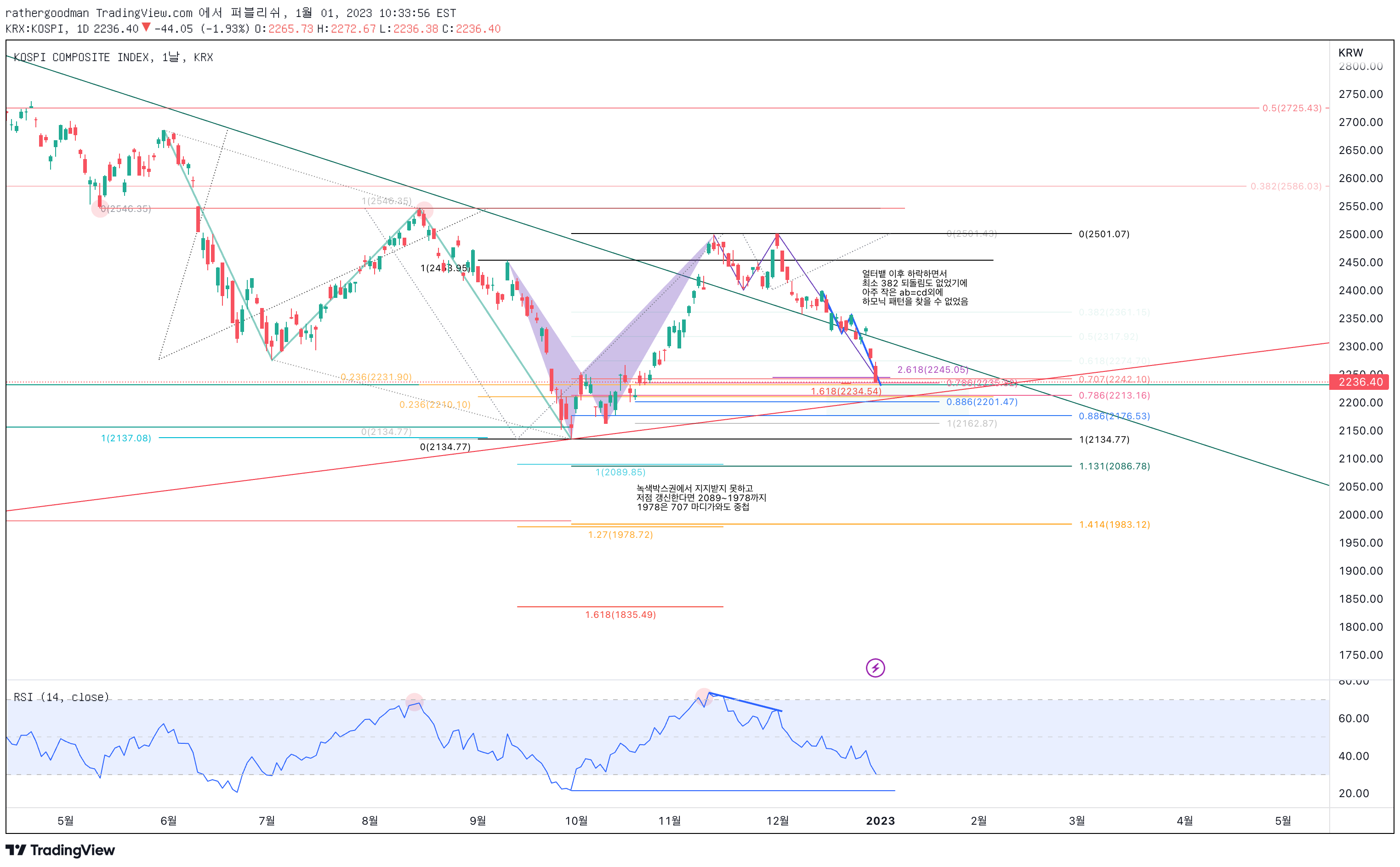Click the 0(2501.07) Fibonacci label
This screenshot has width=1400, height=867.
pos(1104,234)
